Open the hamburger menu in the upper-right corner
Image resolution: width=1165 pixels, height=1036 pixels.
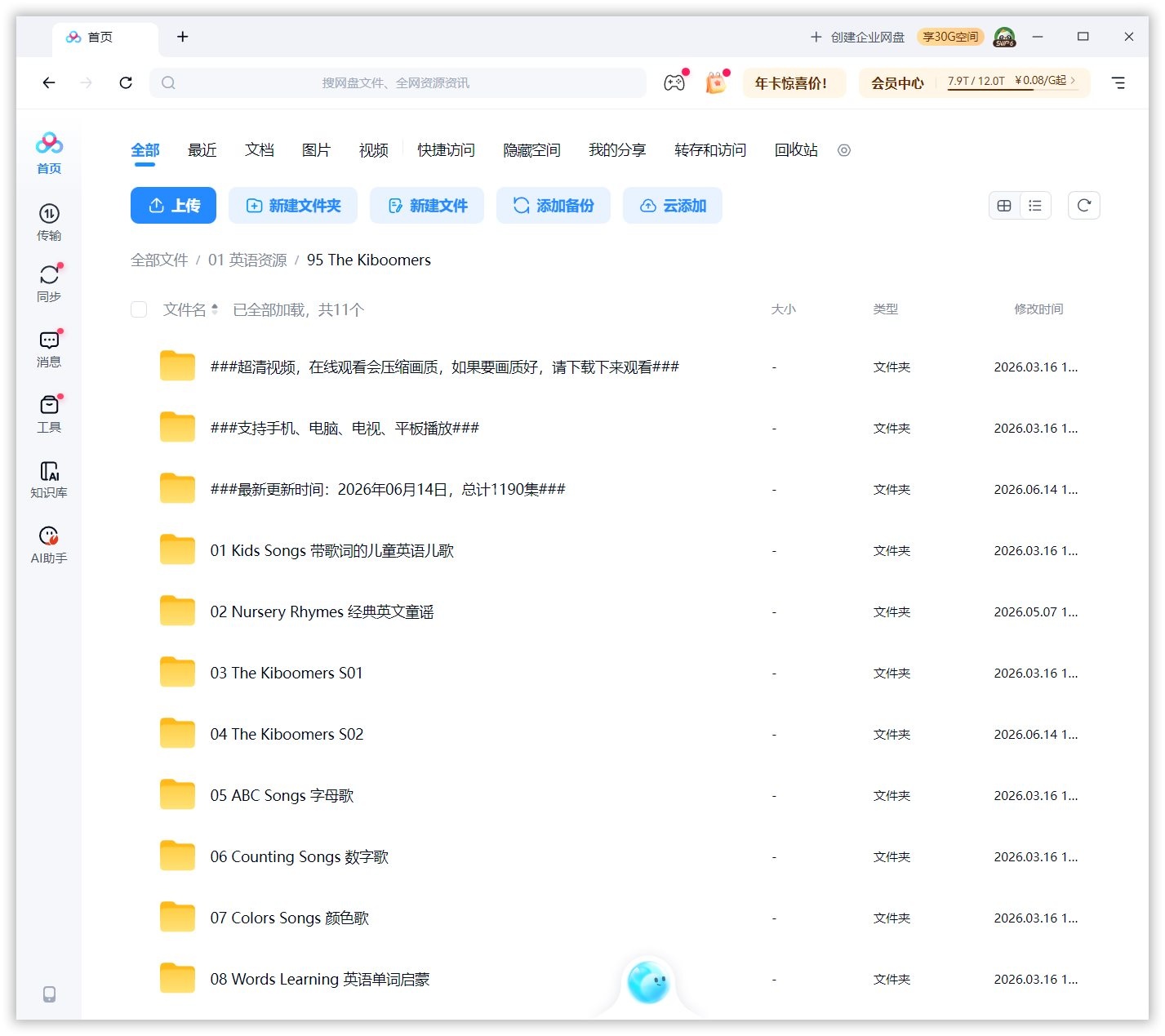point(1118,82)
